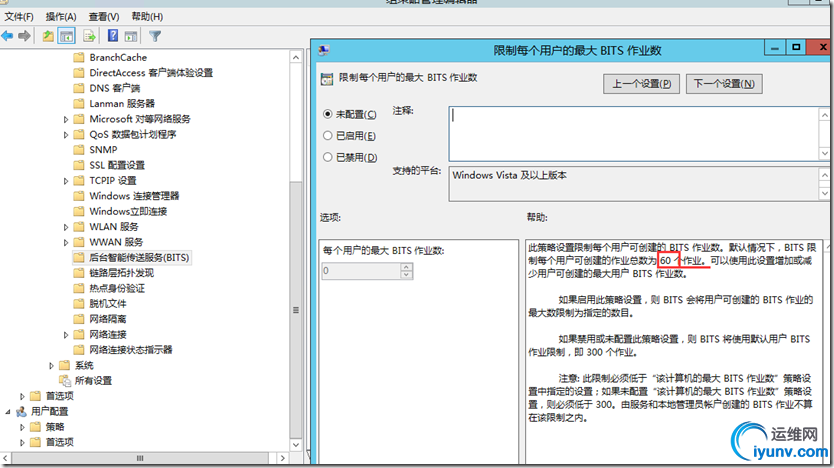Click the tree pane vertical scrollbar thumb
The width and height of the screenshot is (834, 468).
[x=296, y=310]
